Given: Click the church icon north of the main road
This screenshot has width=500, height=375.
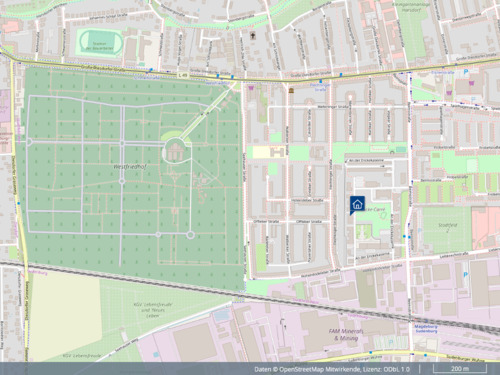Looking at the screenshot, I should click(x=253, y=35).
